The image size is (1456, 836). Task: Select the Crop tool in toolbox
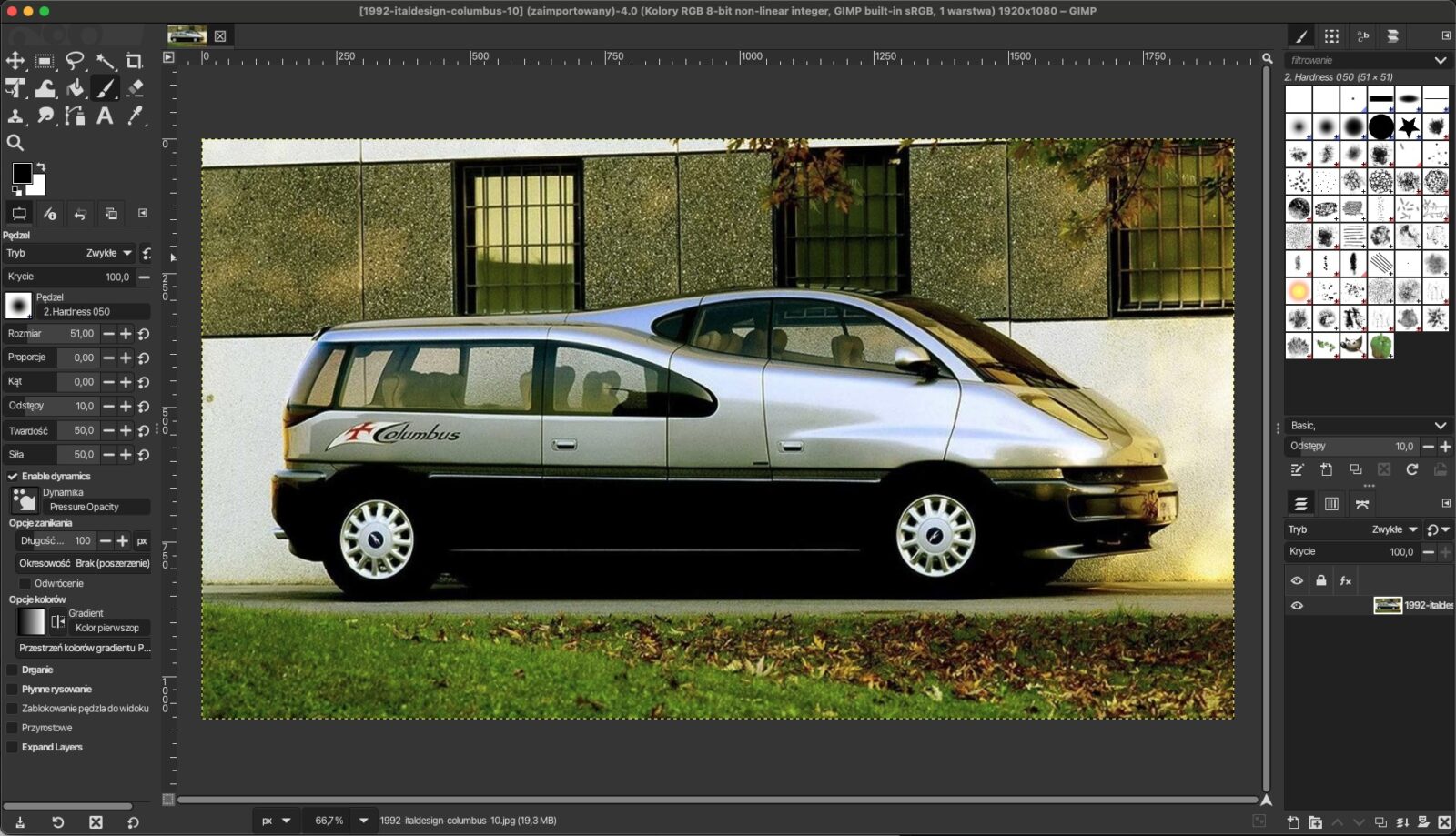coord(134,61)
